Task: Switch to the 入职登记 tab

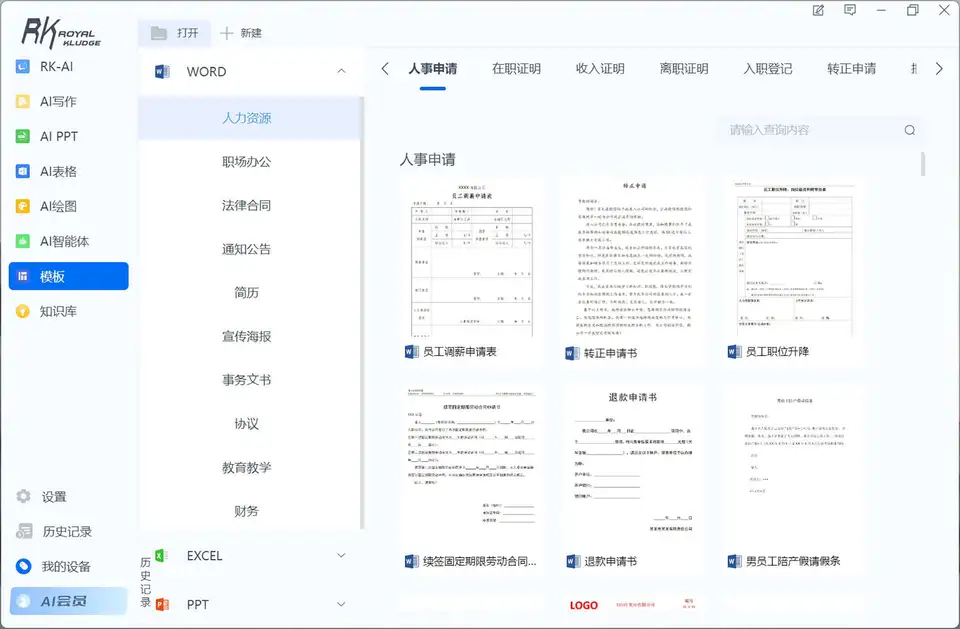Action: (768, 69)
